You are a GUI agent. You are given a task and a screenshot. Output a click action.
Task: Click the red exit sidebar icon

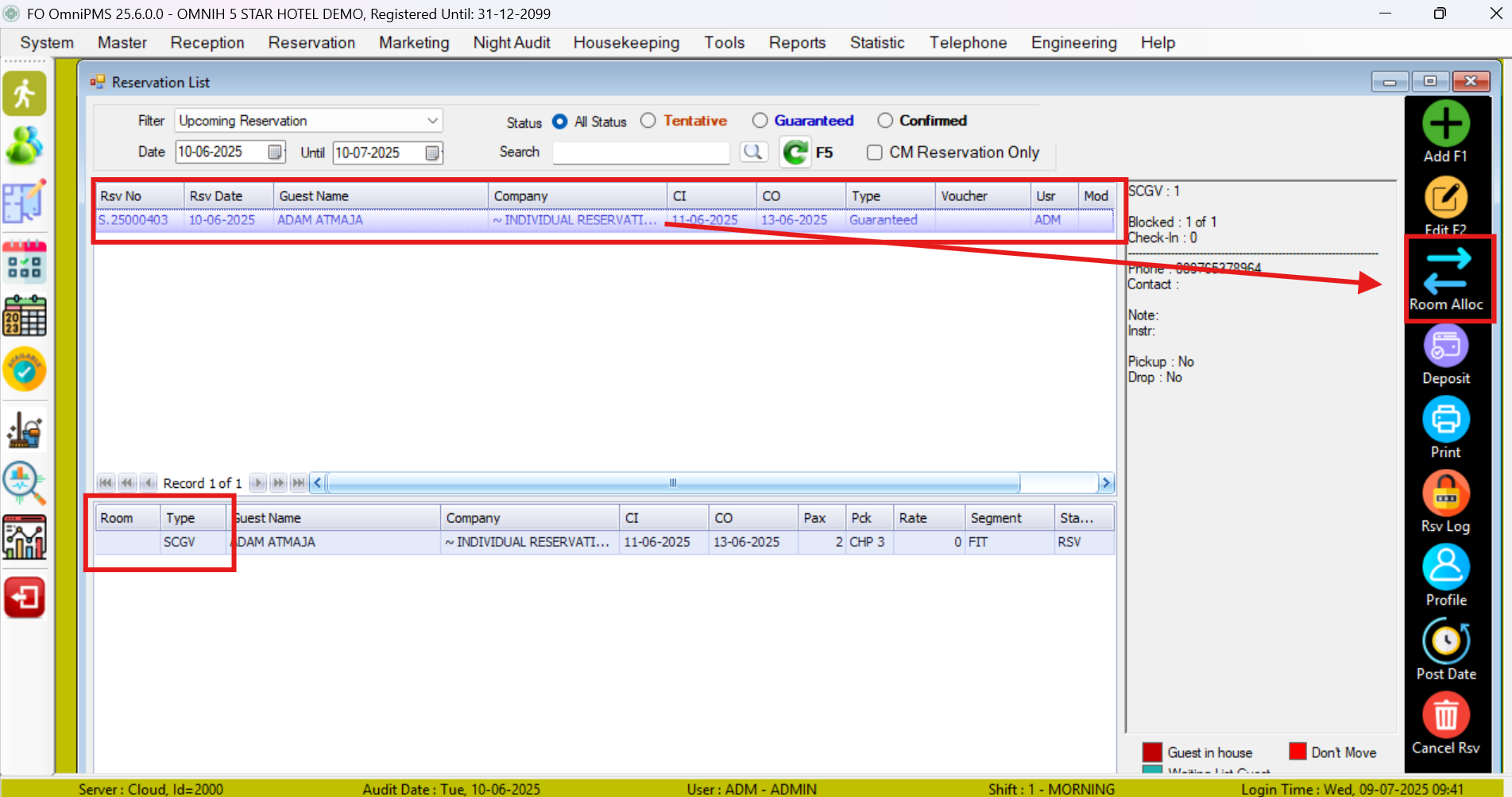tap(25, 597)
